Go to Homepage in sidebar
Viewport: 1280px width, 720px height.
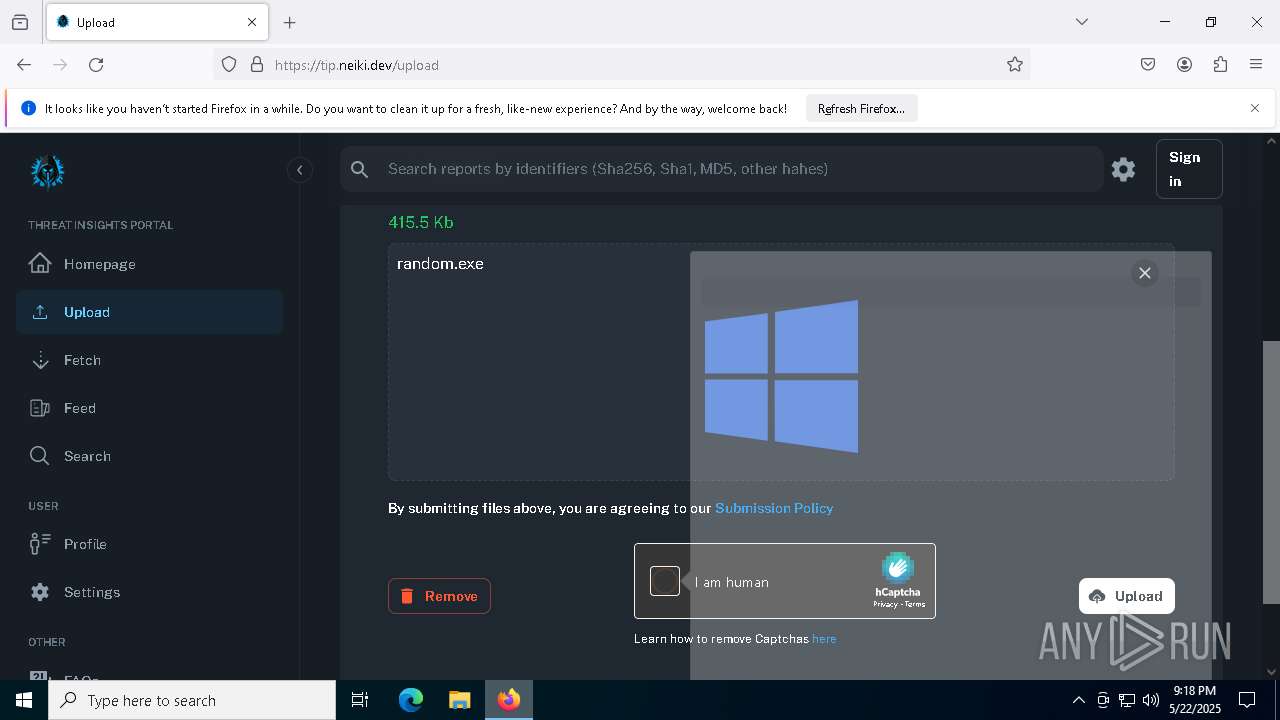coord(149,264)
